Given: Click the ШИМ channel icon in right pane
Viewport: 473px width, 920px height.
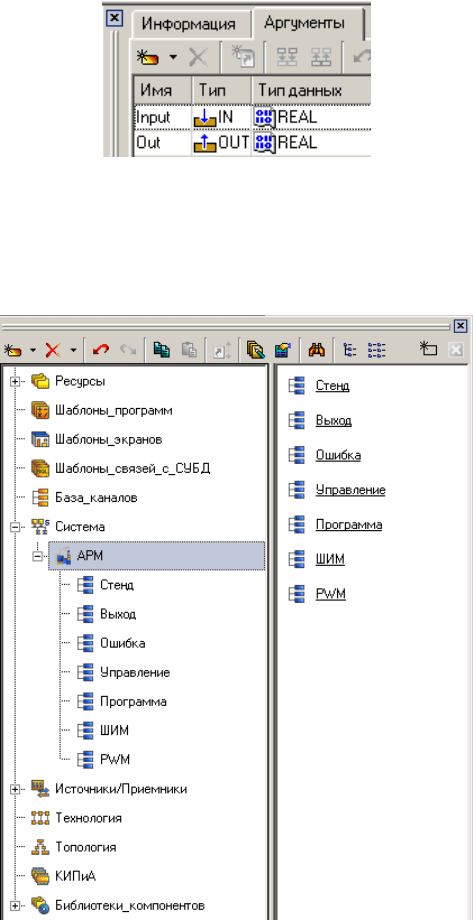Looking at the screenshot, I should 297,559.
